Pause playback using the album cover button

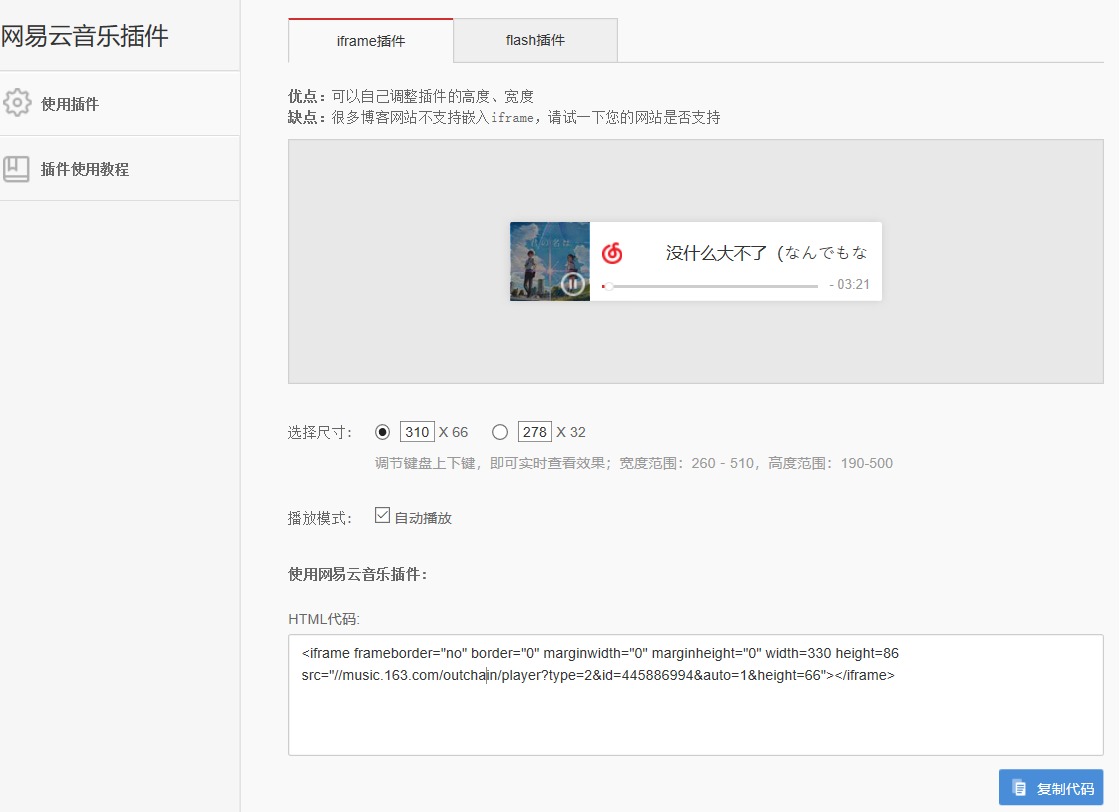pos(572,284)
